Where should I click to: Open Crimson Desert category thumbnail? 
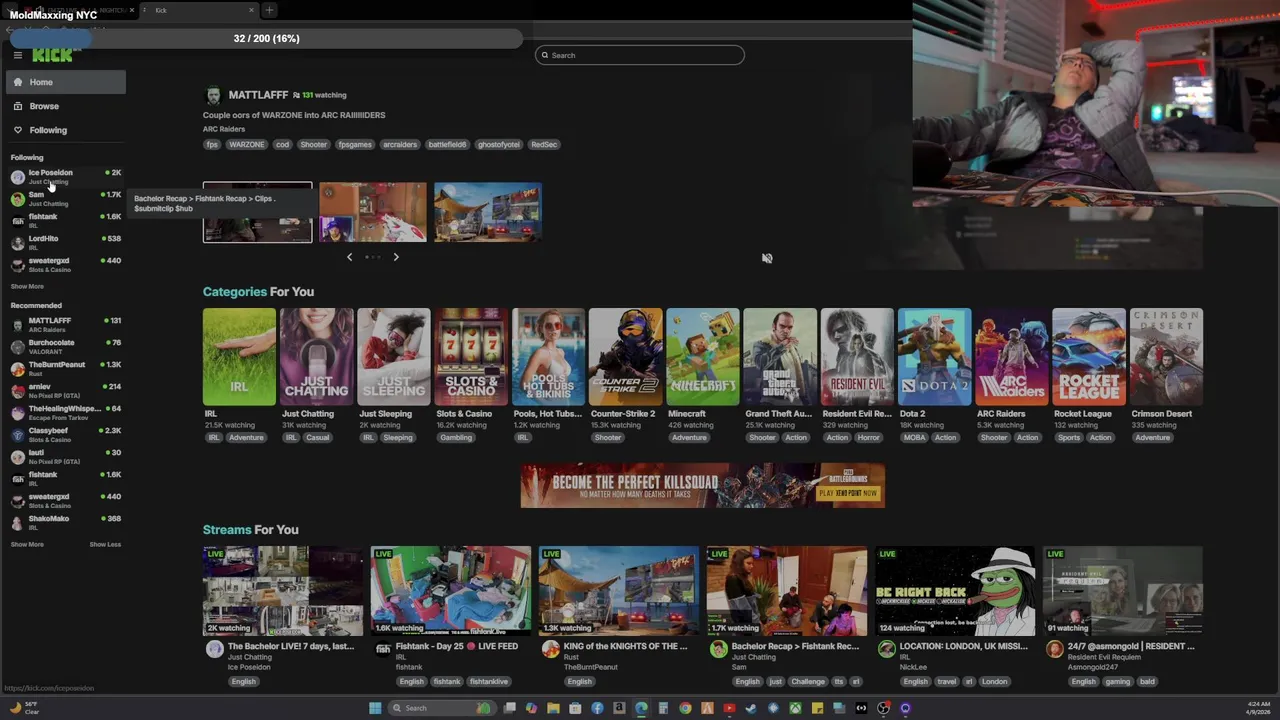coord(1166,357)
